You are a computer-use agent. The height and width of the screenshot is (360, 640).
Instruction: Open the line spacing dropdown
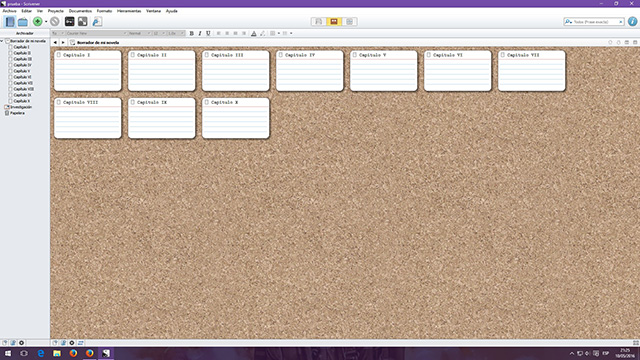coord(176,33)
